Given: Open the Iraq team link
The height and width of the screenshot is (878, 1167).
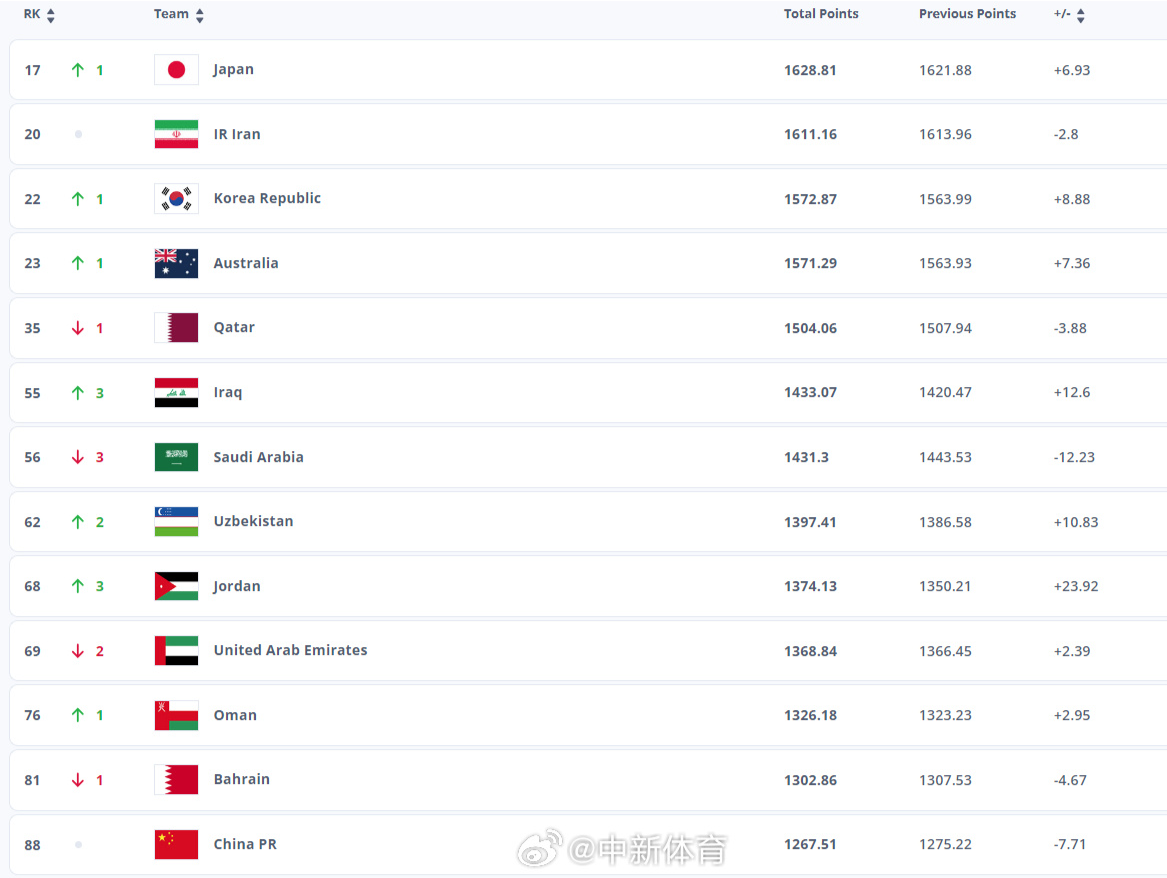Looking at the screenshot, I should point(228,392).
